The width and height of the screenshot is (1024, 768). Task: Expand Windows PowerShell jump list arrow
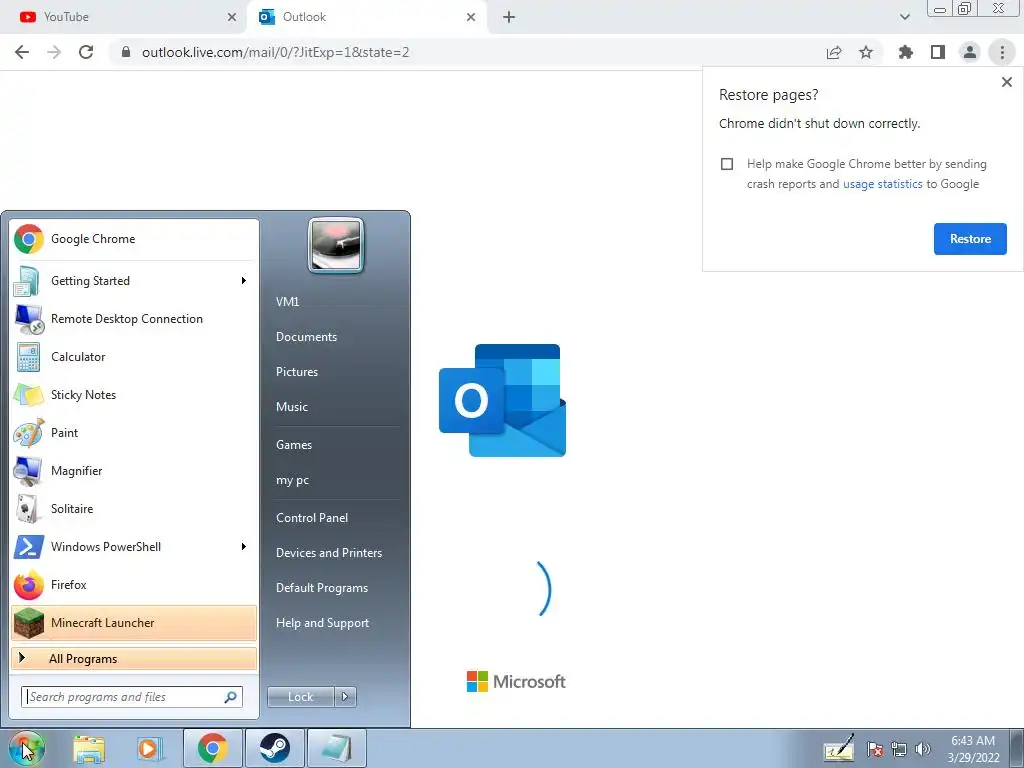(x=244, y=547)
